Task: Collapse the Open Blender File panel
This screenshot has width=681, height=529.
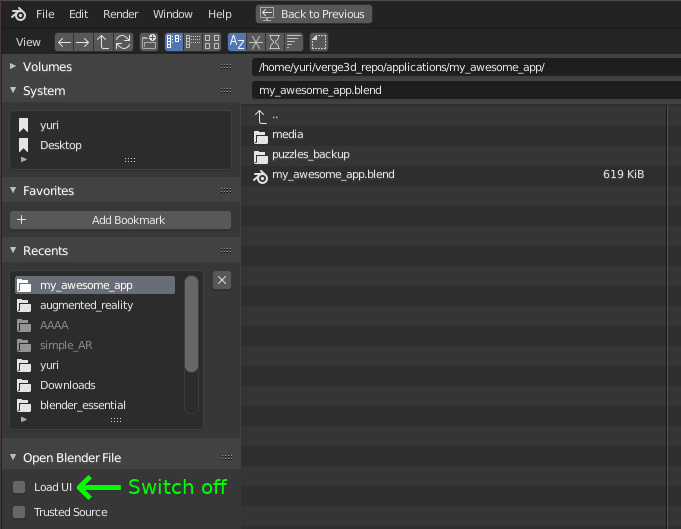Action: [13, 457]
